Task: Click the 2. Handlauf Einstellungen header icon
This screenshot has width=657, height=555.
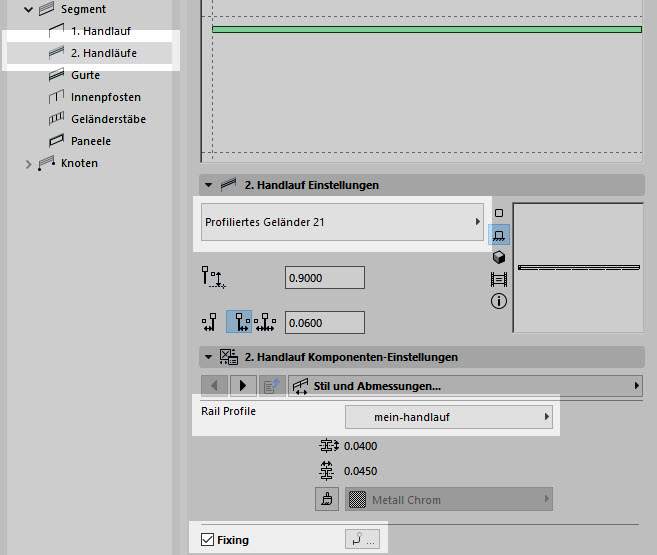Action: point(229,184)
